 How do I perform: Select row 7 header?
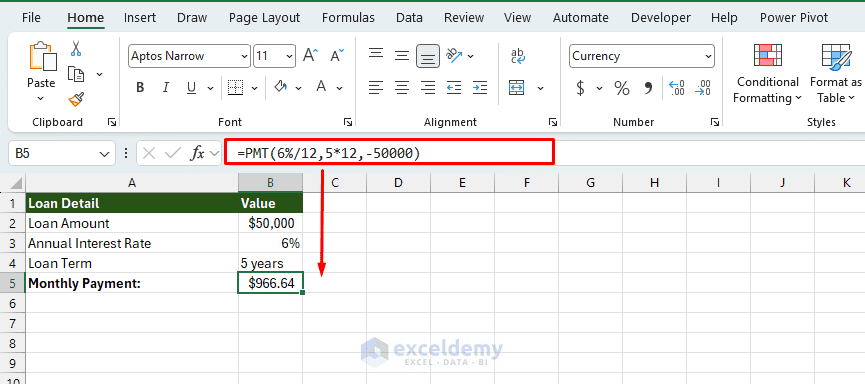[x=13, y=323]
